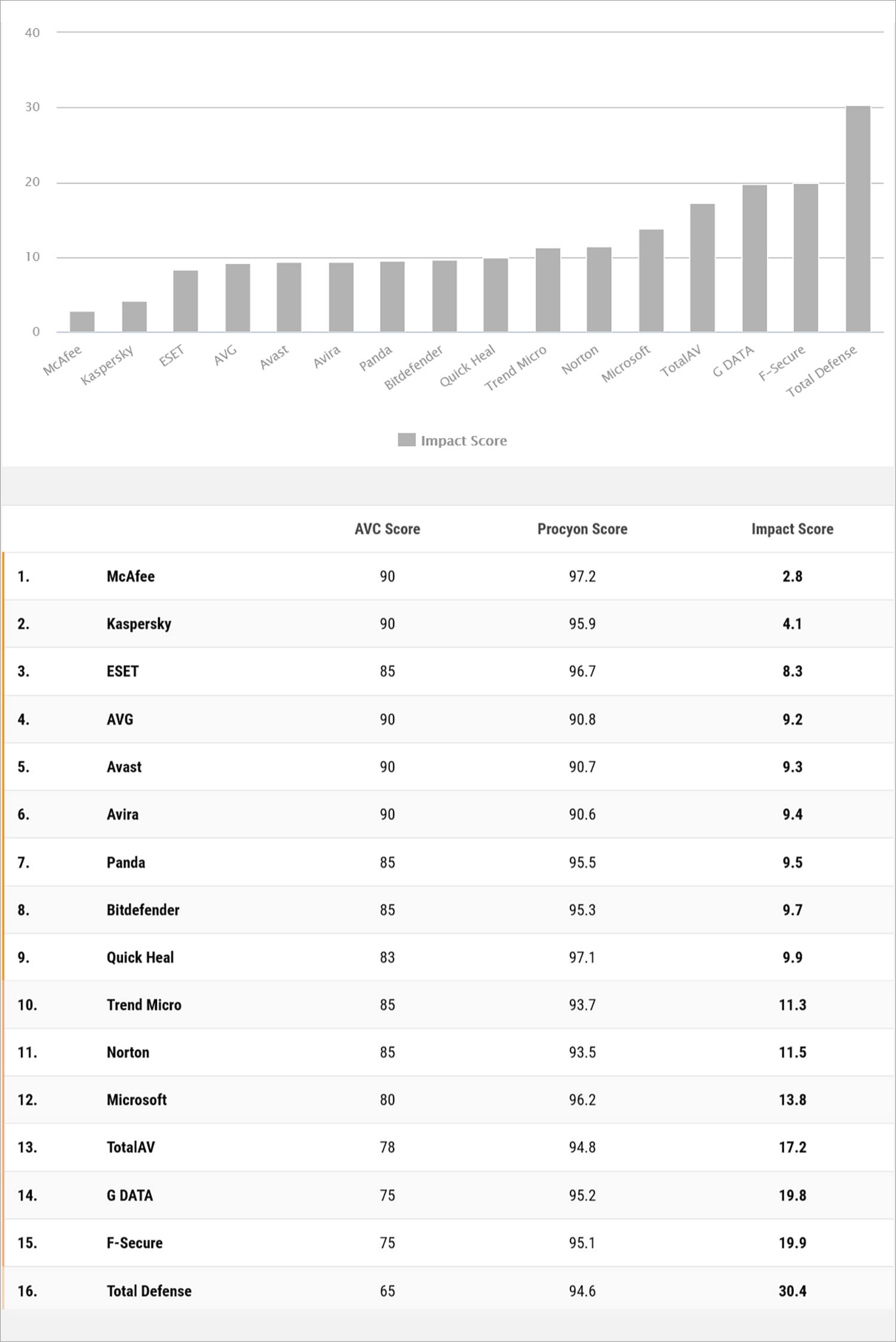Image resolution: width=896 pixels, height=1342 pixels.
Task: Select Norton in the ranking table
Action: 128,1052
